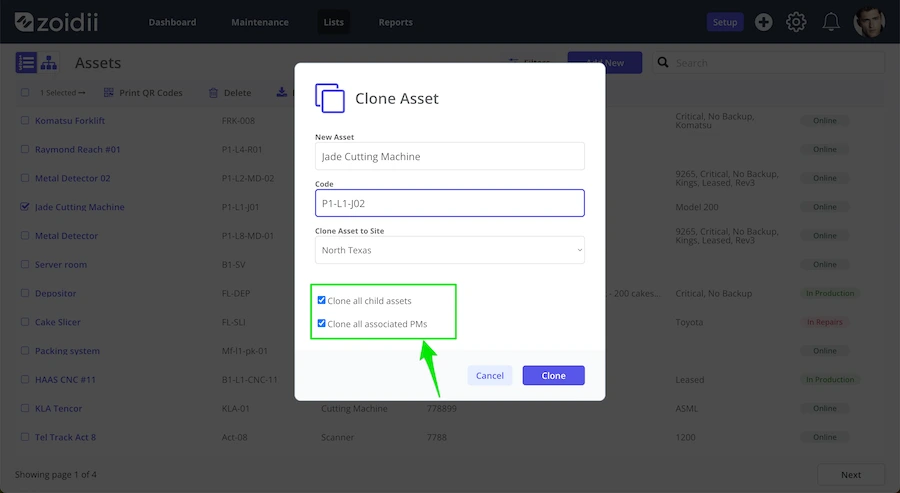The height and width of the screenshot is (493, 900).
Task: Click the Code input field
Action: click(449, 203)
